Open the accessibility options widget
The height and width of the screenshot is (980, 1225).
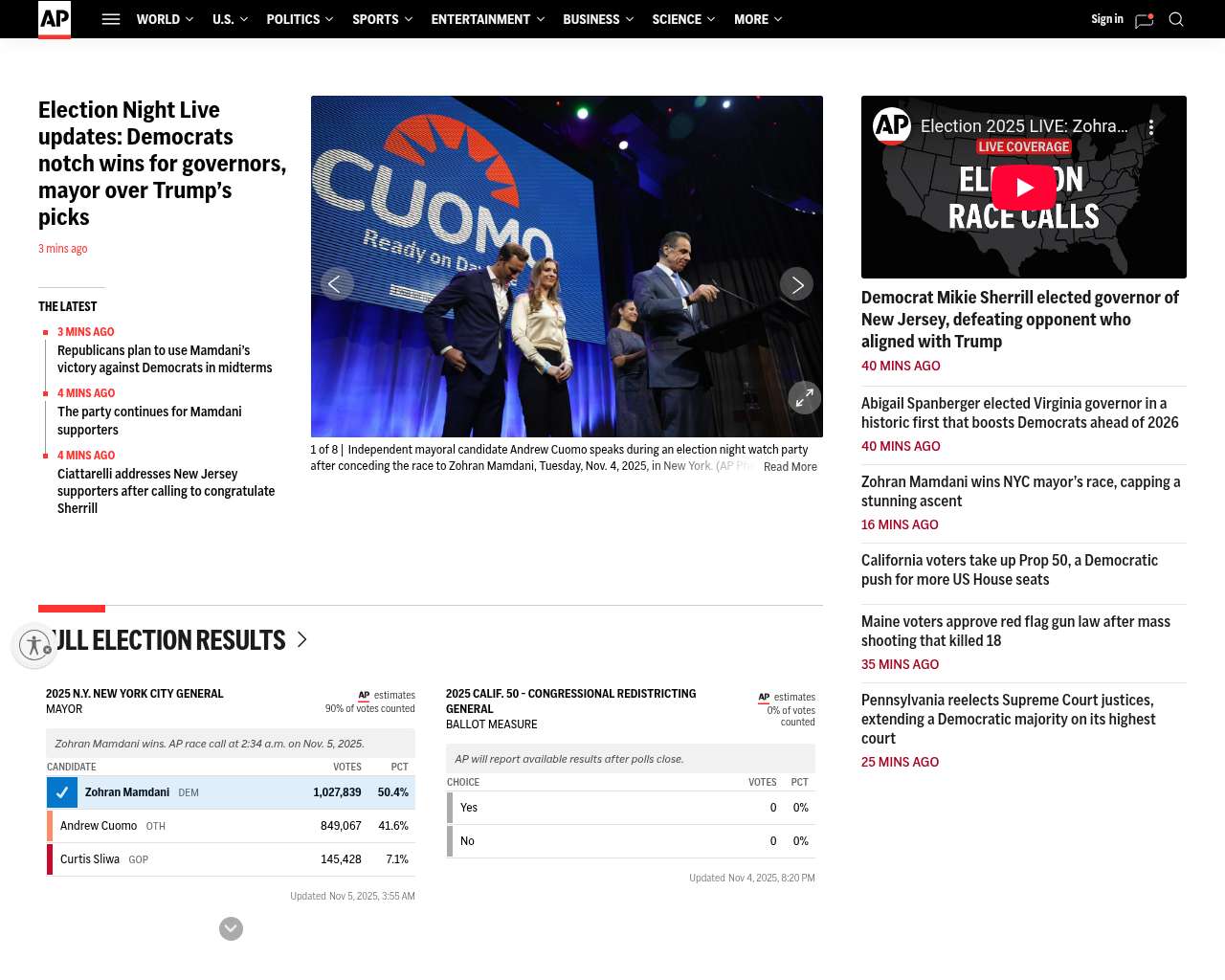point(34,645)
